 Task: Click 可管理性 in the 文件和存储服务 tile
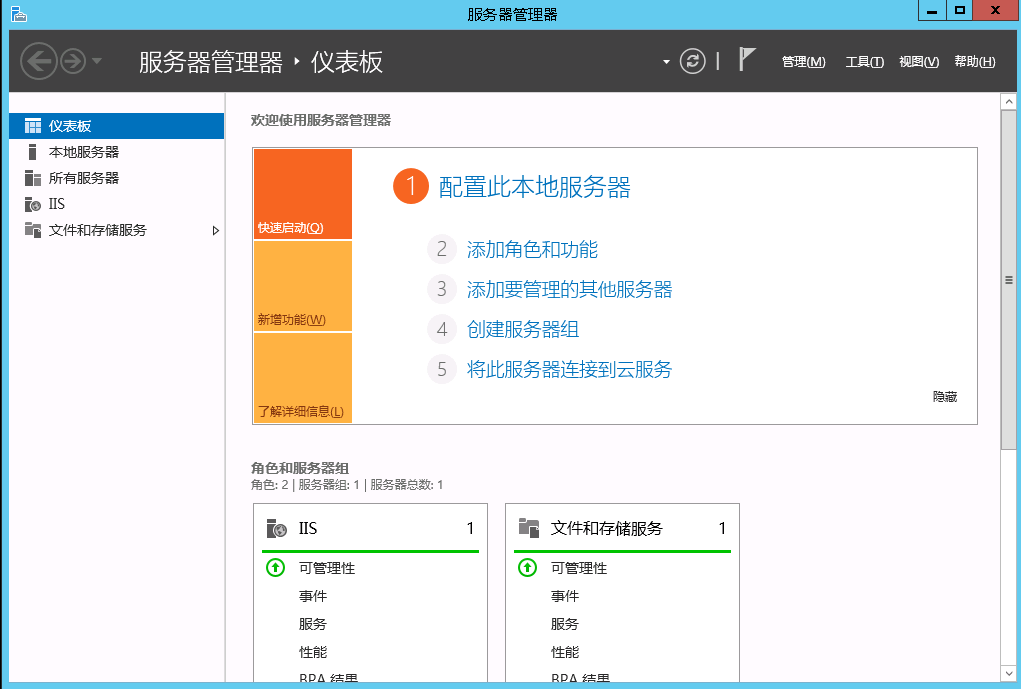(579, 568)
